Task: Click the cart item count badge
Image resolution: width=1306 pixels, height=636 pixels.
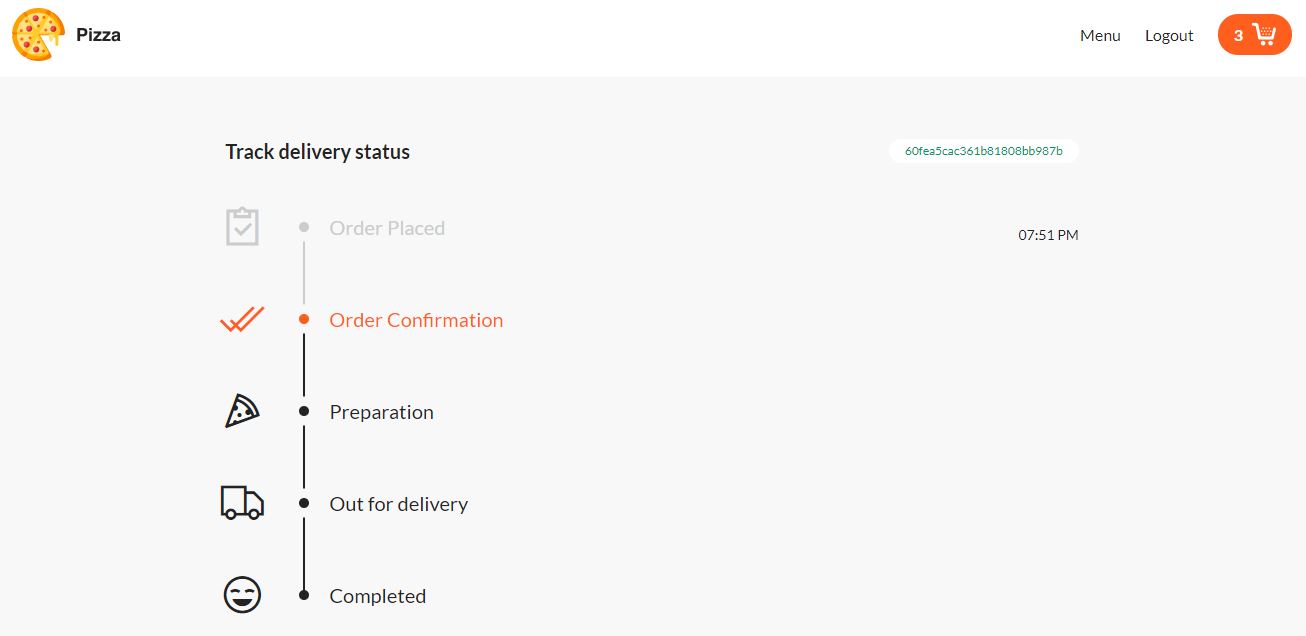Action: (1239, 33)
